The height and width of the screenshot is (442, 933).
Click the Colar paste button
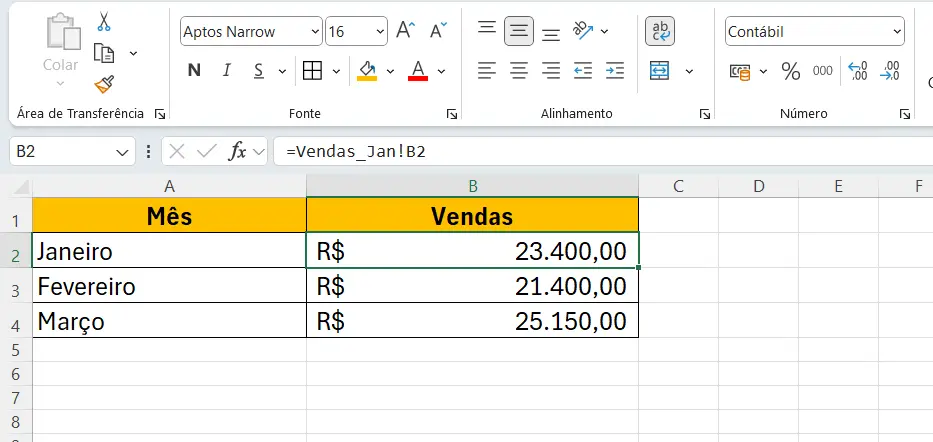(x=62, y=40)
